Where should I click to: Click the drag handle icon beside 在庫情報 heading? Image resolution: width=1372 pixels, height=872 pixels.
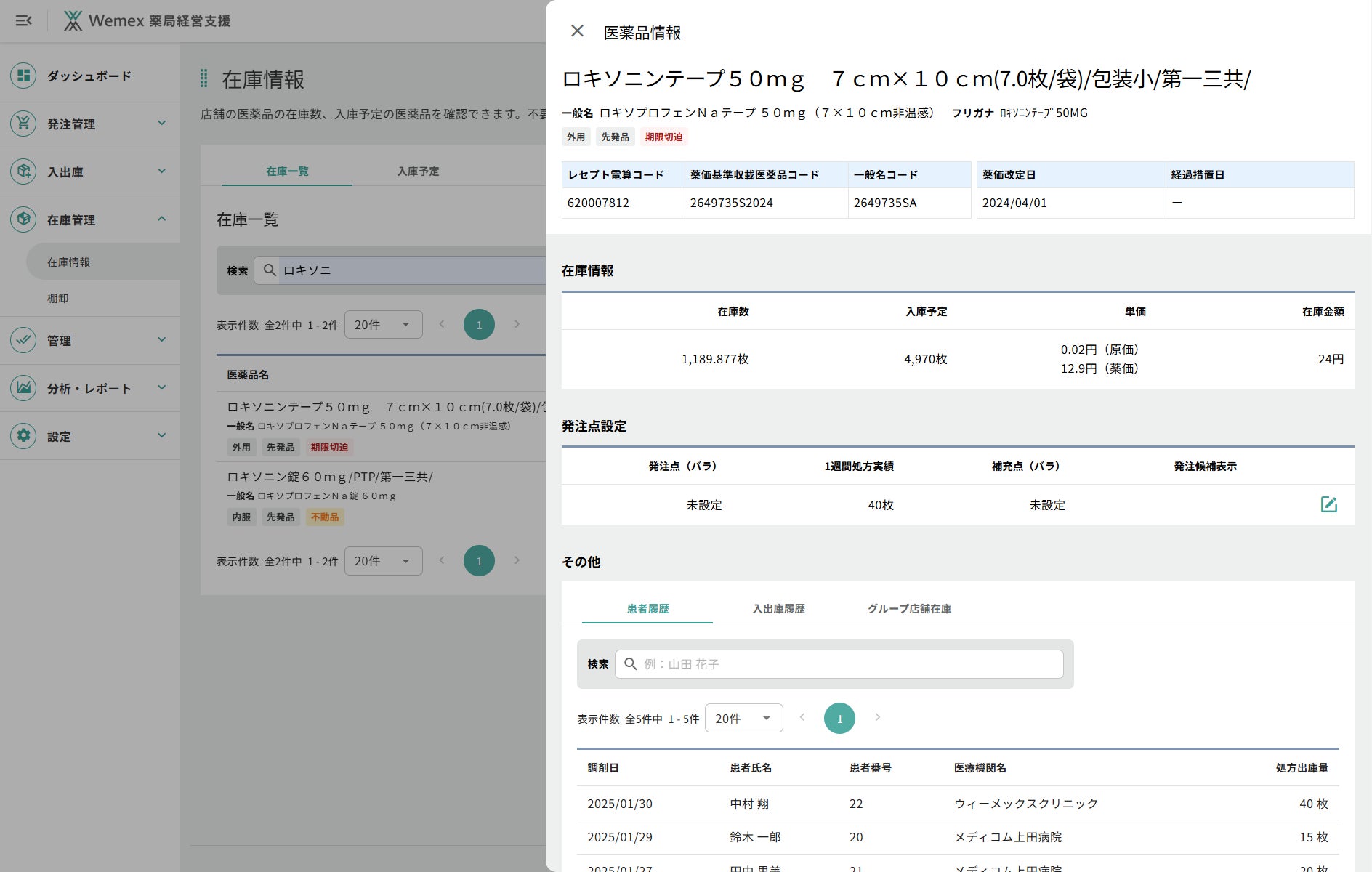pyautogui.click(x=204, y=78)
